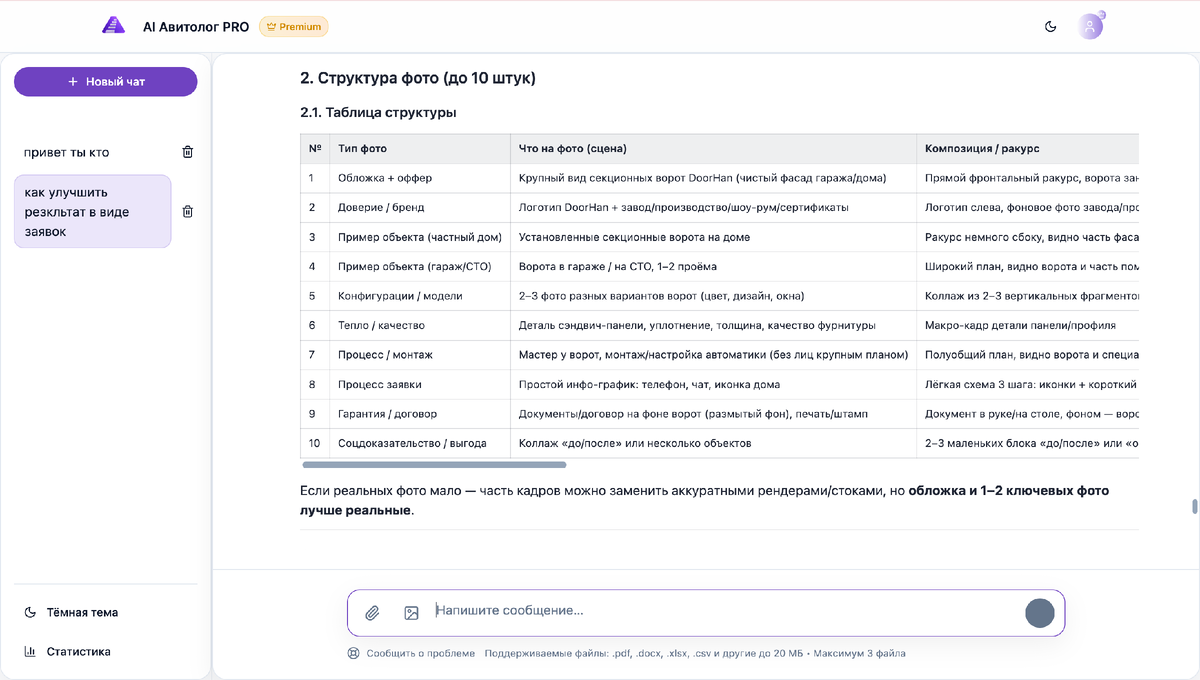Click the report-problem lifebuoy icon
The image size is (1200, 680).
[353, 653]
